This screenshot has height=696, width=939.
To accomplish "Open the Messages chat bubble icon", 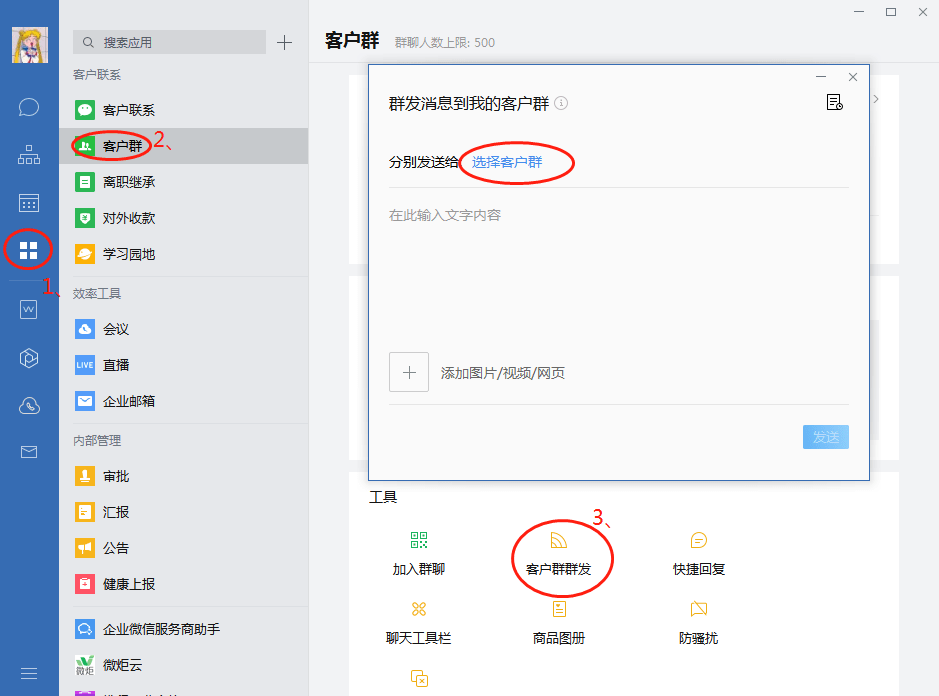I will (x=29, y=107).
